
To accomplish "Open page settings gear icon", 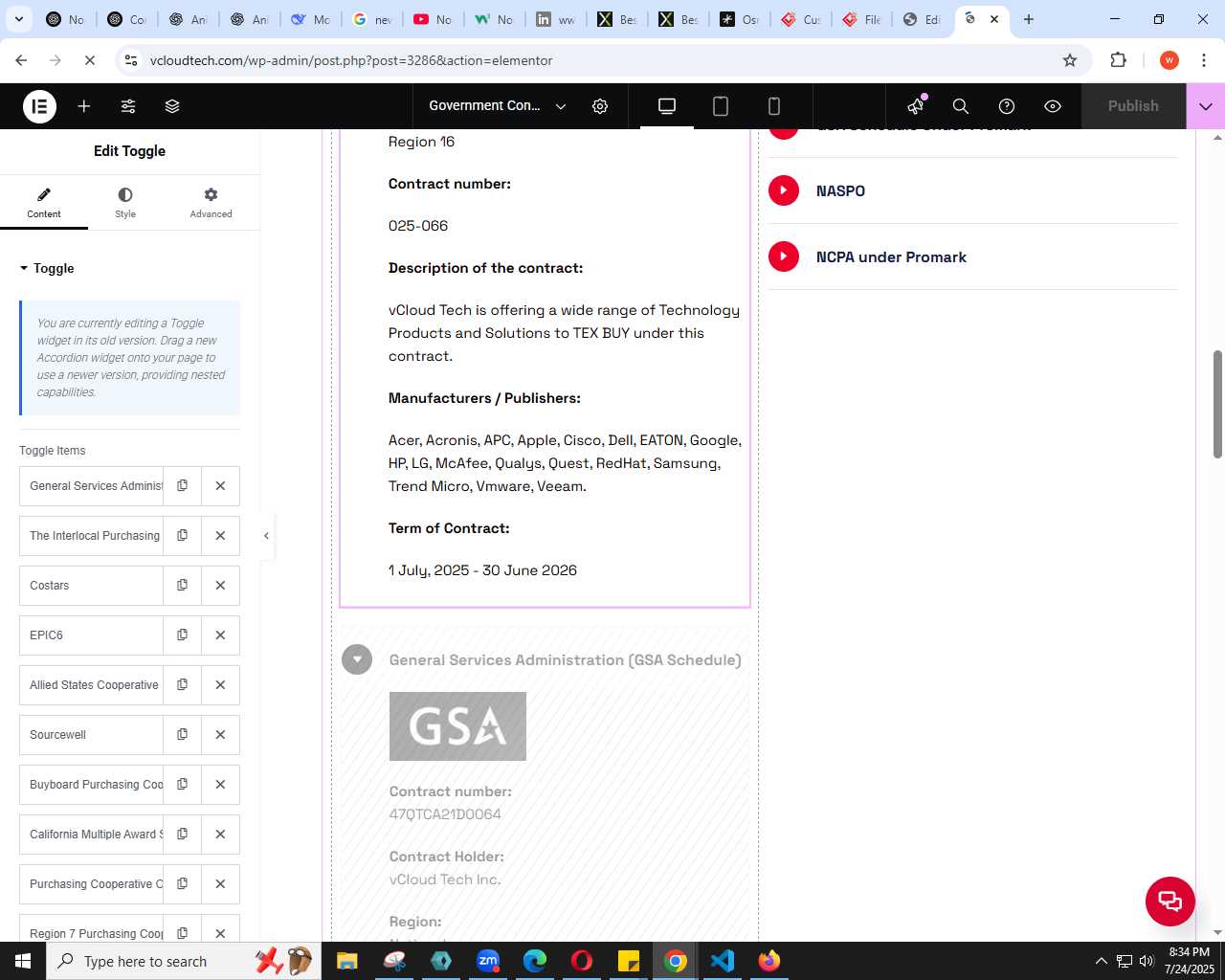I will tap(600, 106).
